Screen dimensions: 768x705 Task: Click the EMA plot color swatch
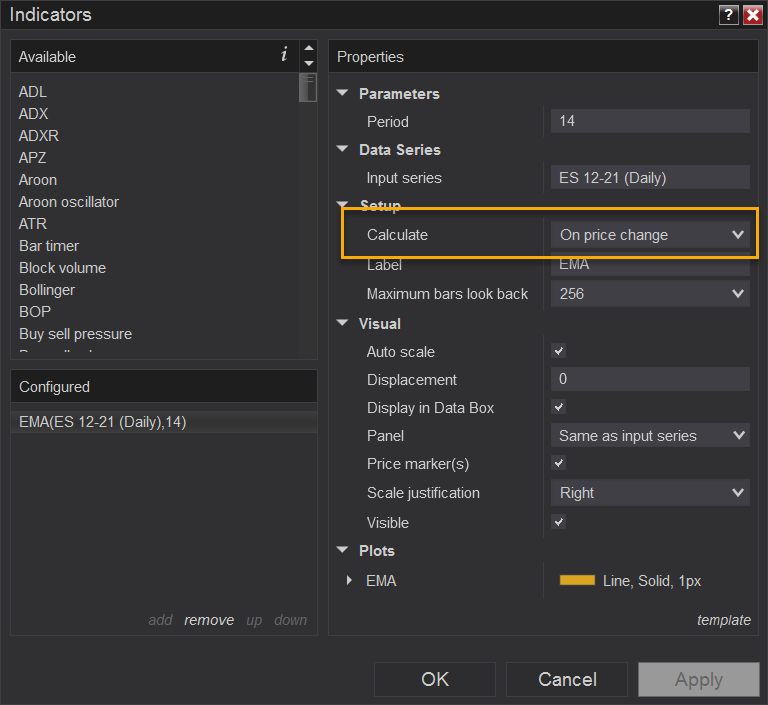click(x=577, y=580)
